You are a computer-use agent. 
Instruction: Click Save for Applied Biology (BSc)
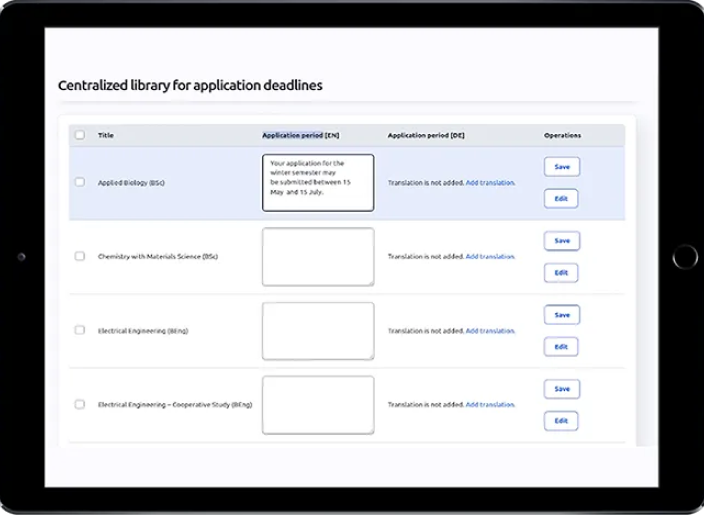click(561, 167)
